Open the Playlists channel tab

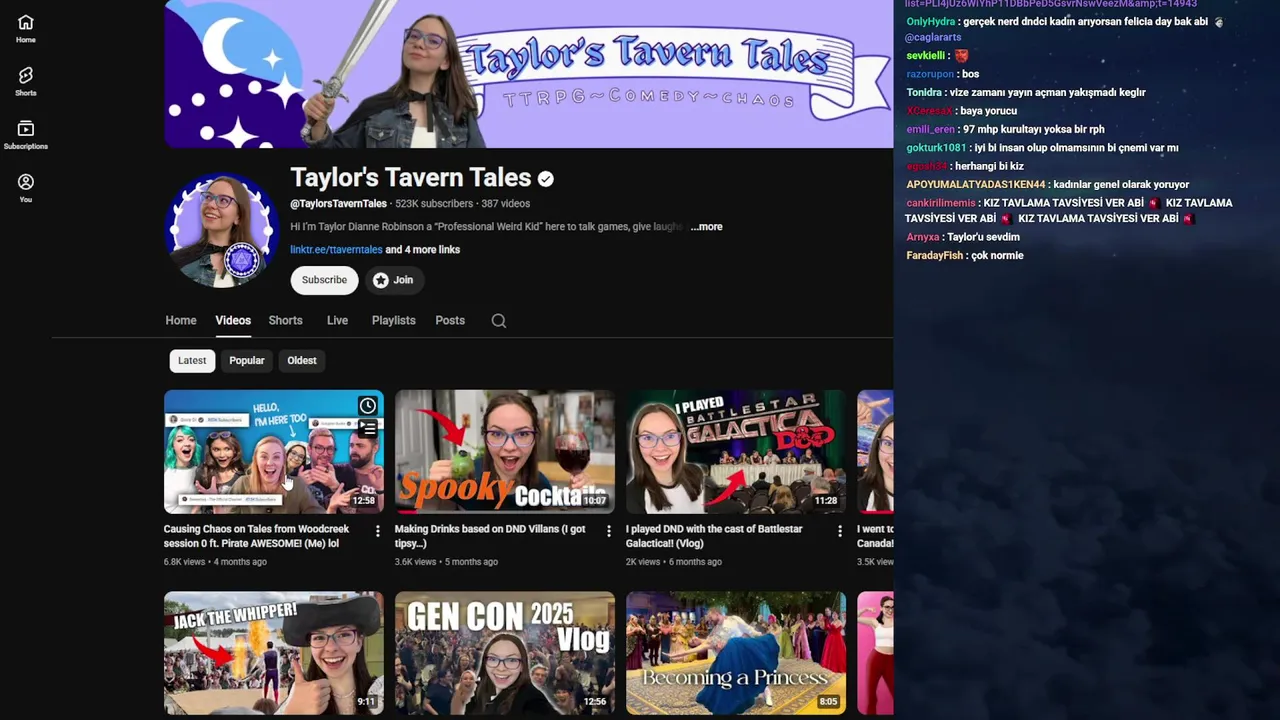click(x=393, y=320)
